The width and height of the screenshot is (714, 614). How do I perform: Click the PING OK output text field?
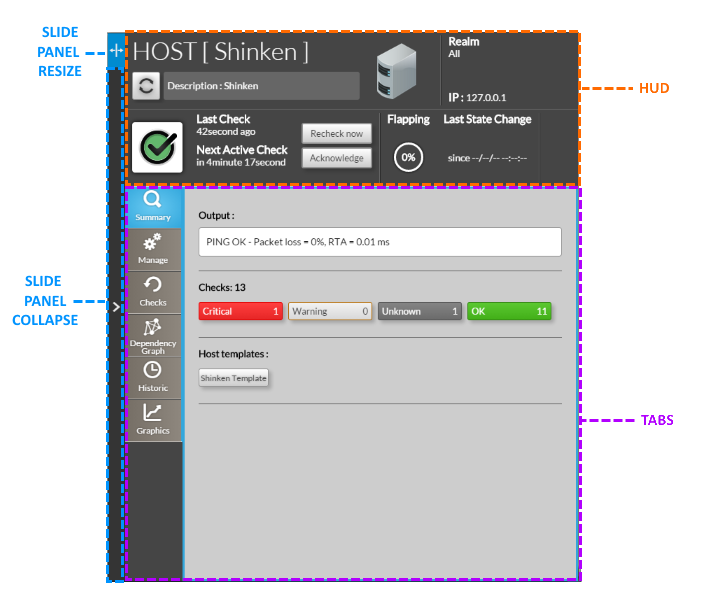coord(380,242)
